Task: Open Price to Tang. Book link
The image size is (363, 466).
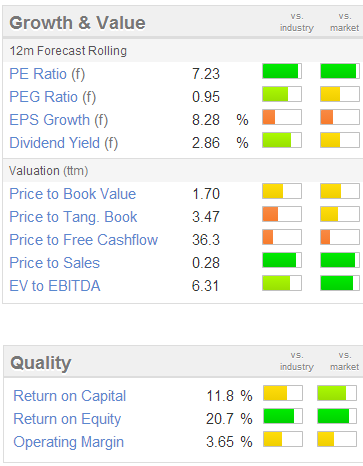Action: click(73, 217)
